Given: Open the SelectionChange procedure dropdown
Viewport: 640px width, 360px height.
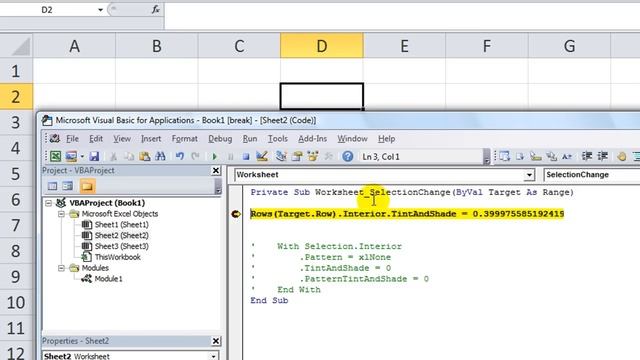Looking at the screenshot, I should click(592, 175).
